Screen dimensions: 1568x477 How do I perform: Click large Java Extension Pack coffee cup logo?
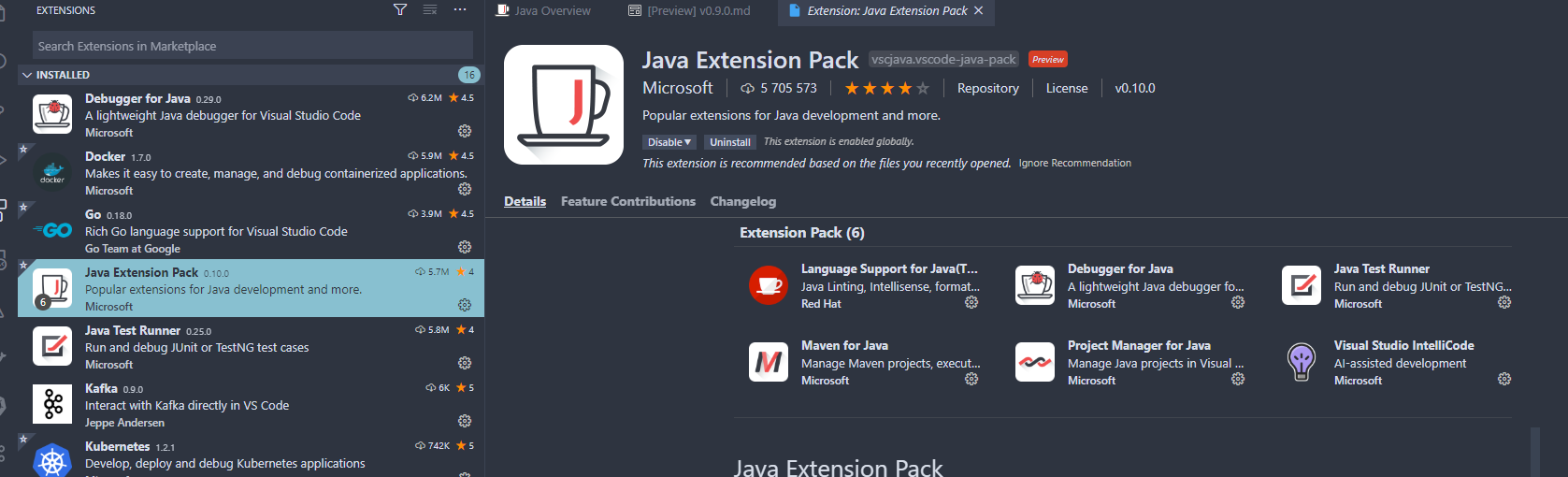point(564,105)
